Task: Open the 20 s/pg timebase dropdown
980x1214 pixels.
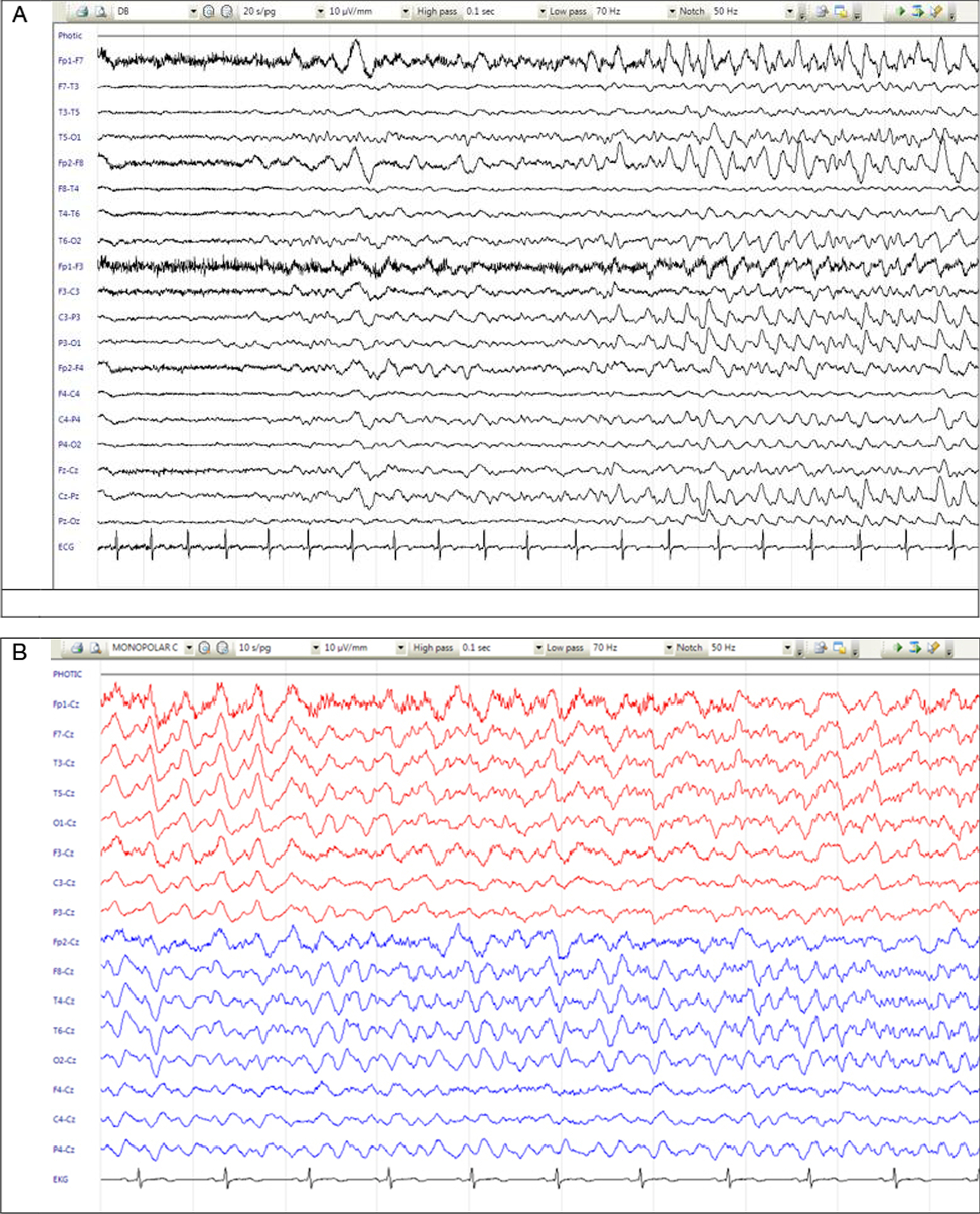Action: coord(320,11)
